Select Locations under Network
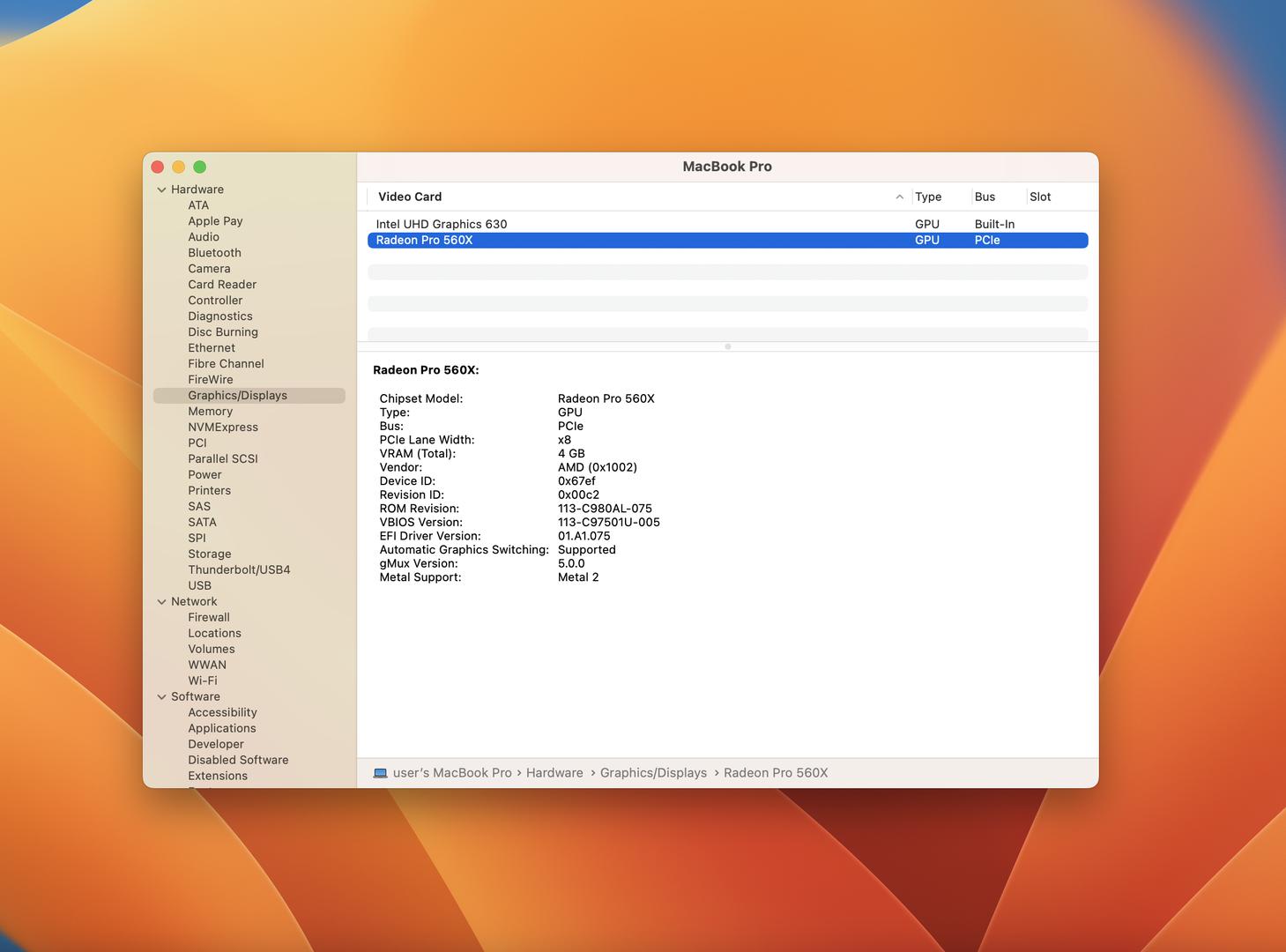The height and width of the screenshot is (952, 1286). coord(214,634)
